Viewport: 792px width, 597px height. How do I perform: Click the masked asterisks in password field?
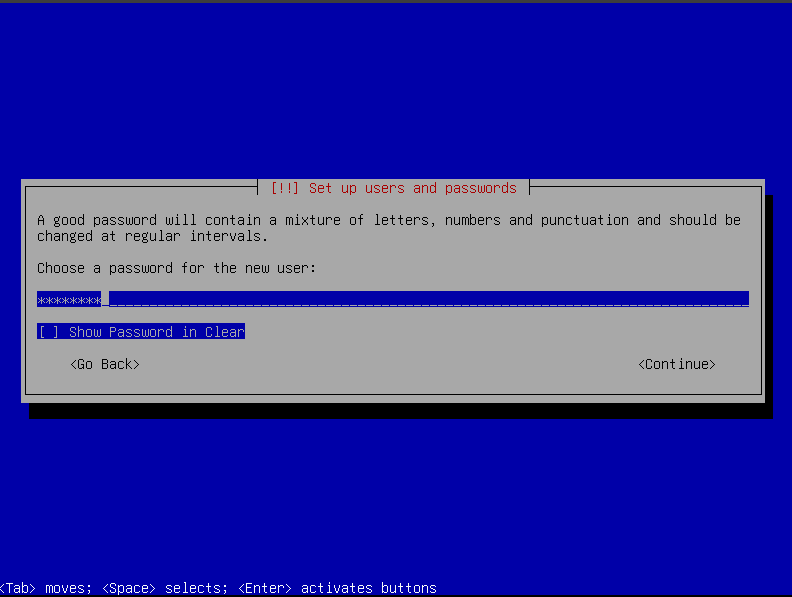68,299
